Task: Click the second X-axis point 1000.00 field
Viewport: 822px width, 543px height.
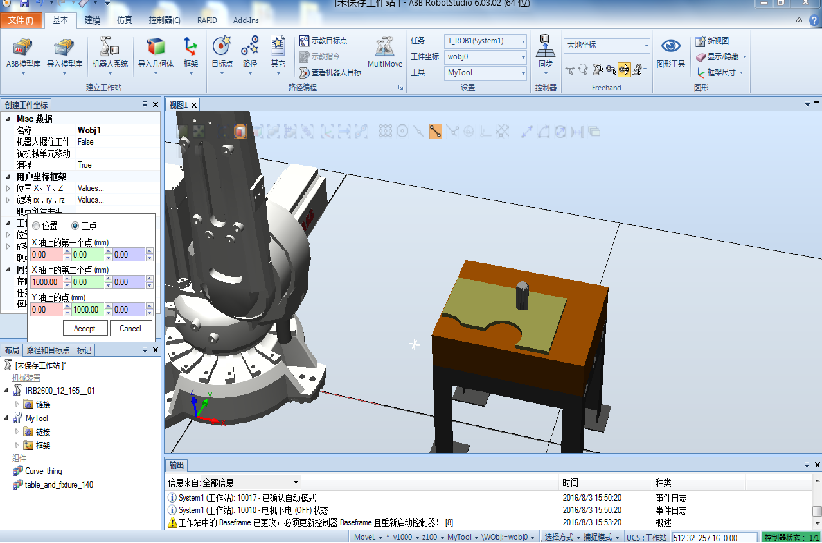Action: (x=46, y=282)
